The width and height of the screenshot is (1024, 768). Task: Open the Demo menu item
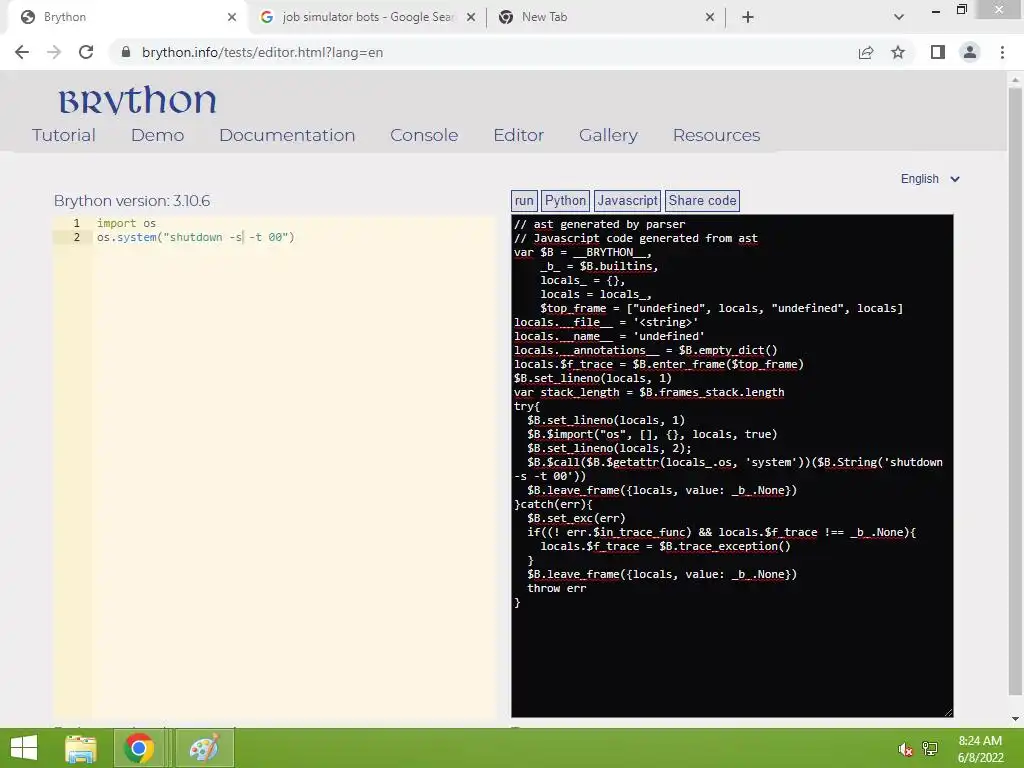tap(157, 135)
